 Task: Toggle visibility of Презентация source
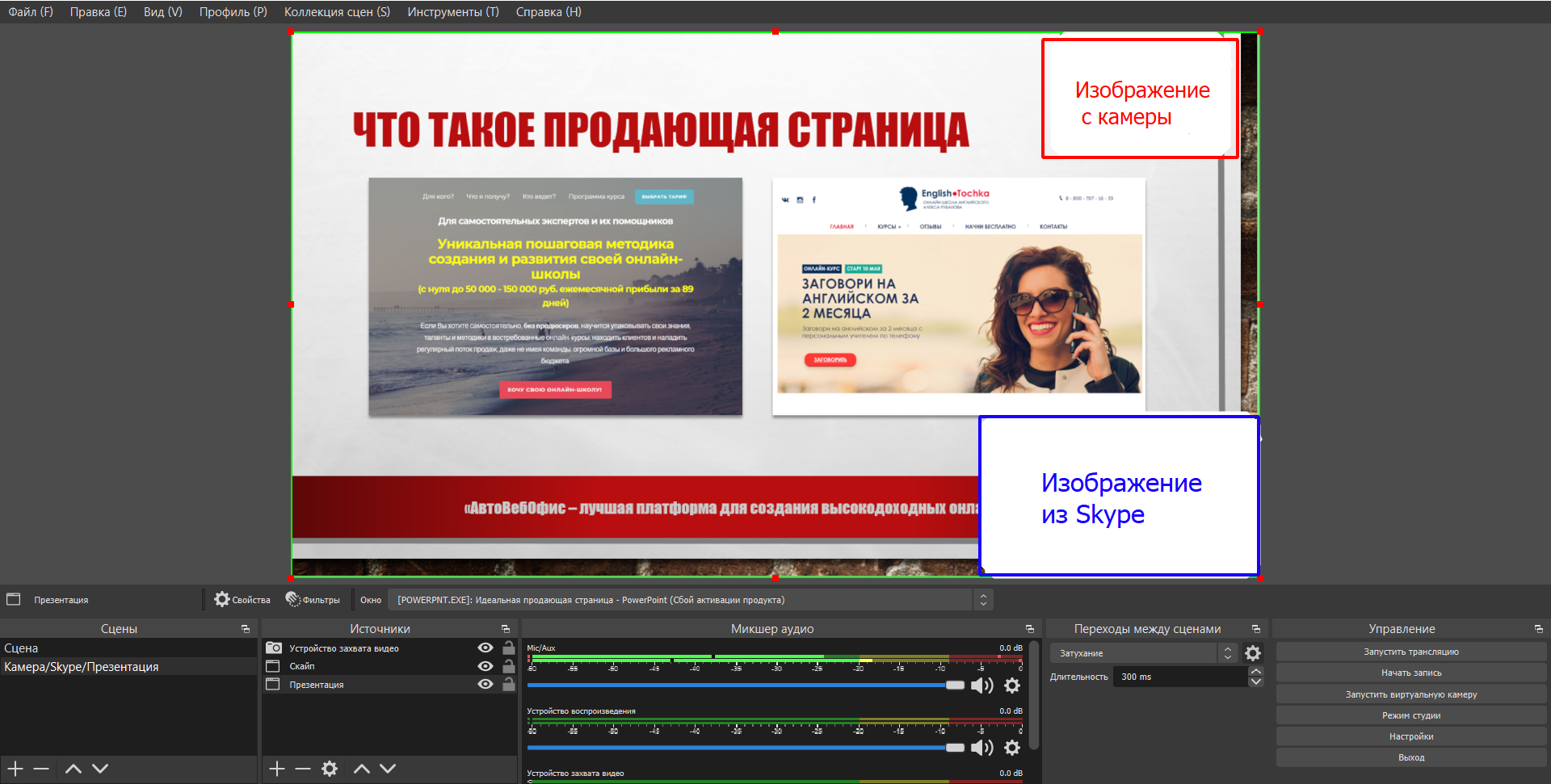pos(485,684)
